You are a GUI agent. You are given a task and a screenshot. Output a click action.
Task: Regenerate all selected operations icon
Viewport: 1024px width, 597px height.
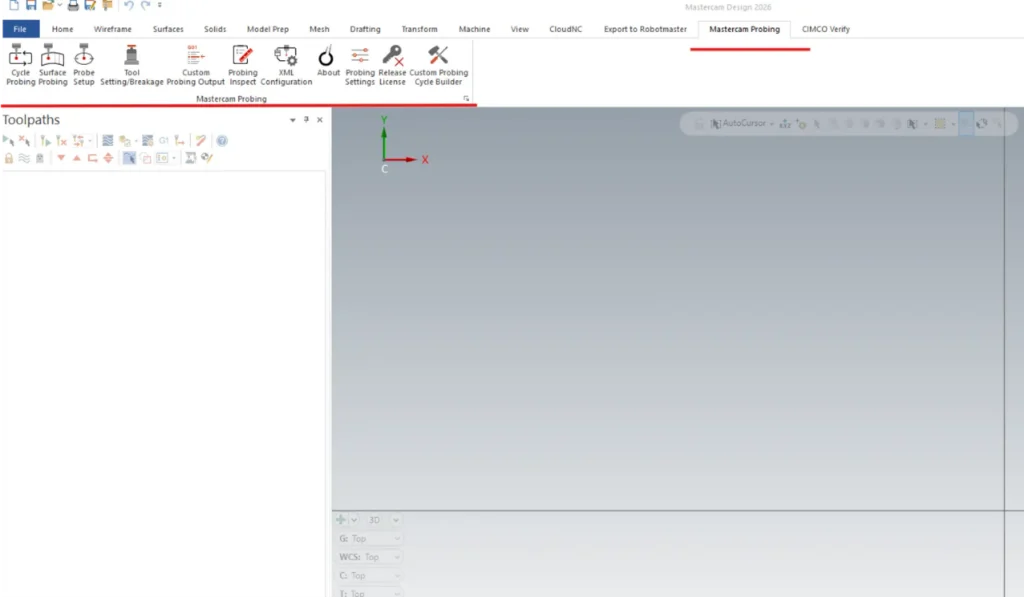(45, 140)
